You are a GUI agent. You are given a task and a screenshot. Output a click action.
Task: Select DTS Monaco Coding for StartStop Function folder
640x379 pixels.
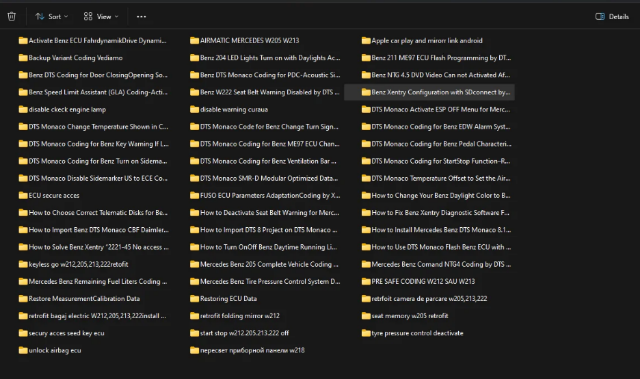point(441,161)
